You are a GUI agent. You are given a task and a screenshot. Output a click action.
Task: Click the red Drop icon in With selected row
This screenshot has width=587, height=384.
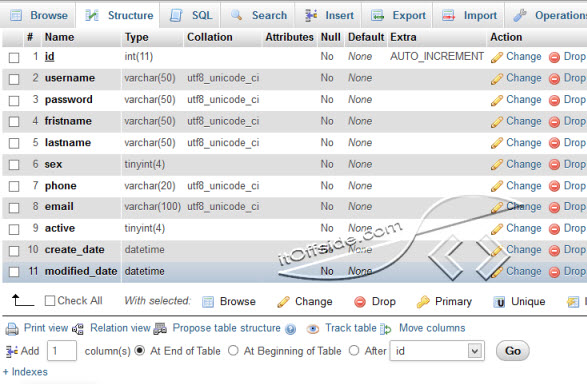click(x=360, y=302)
